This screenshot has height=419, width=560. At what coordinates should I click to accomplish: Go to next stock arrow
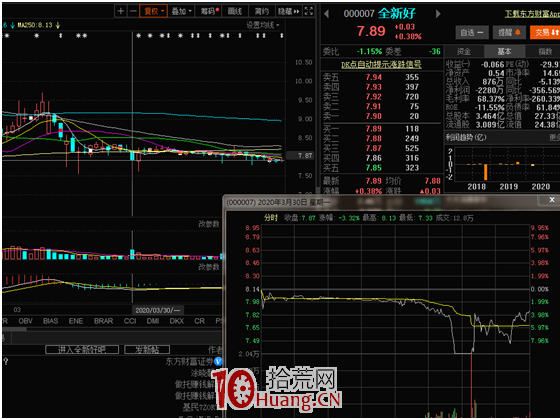point(438,14)
